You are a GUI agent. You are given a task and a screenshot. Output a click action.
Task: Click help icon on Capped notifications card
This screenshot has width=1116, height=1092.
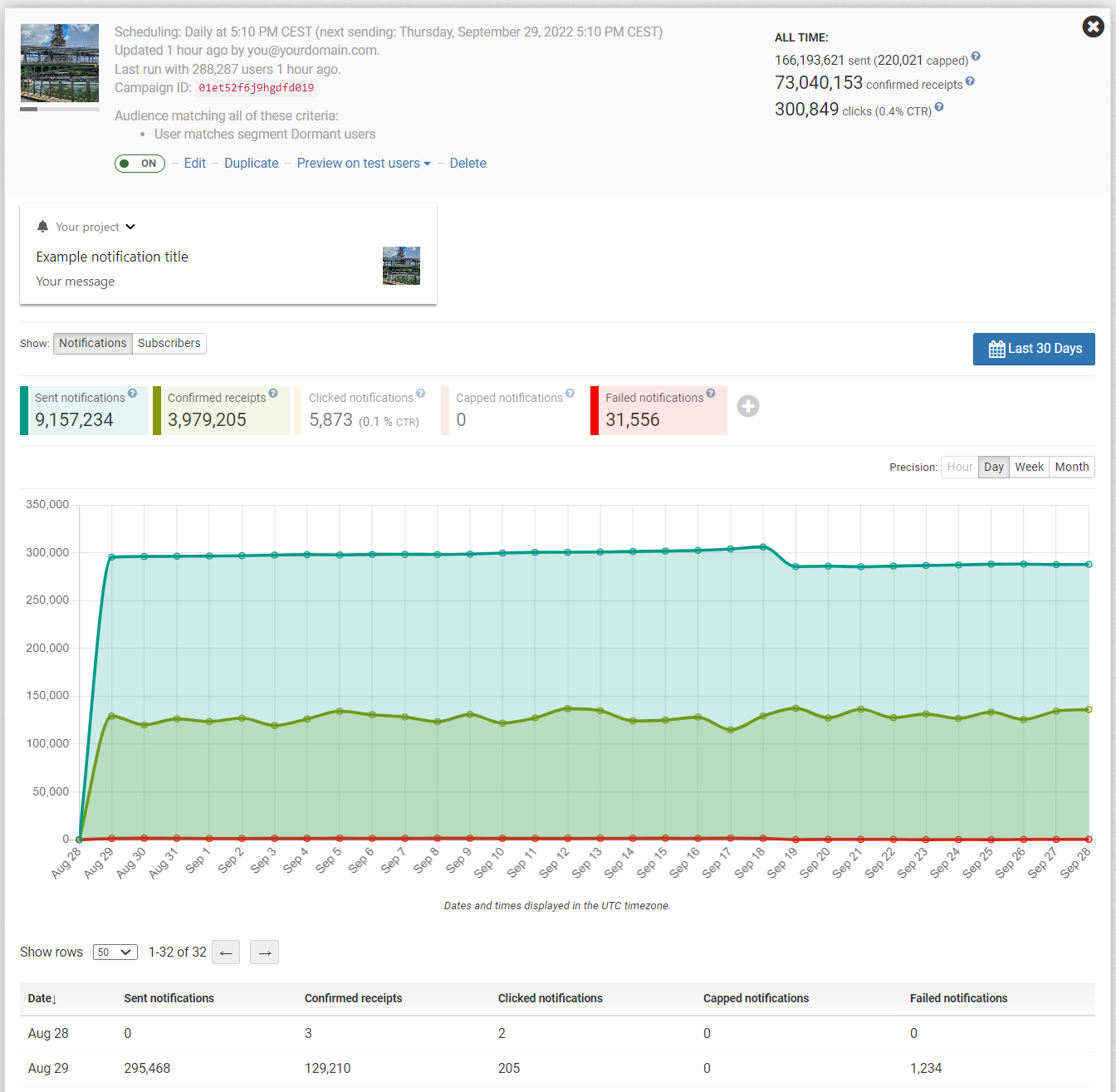570,394
